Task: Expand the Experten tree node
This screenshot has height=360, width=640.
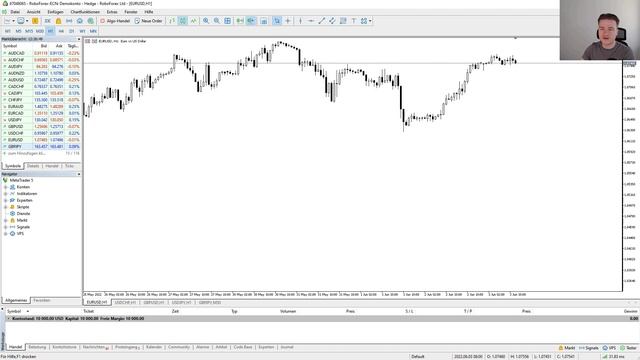Action: tap(6, 200)
